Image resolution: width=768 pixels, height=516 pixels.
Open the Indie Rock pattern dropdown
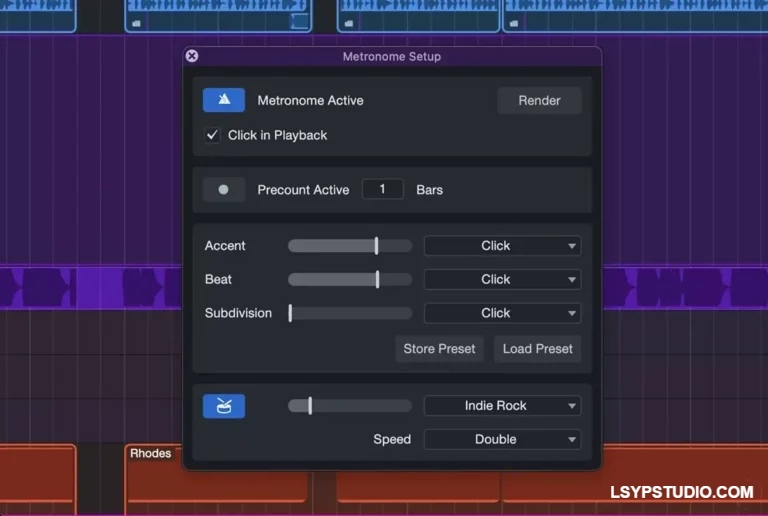click(x=503, y=405)
